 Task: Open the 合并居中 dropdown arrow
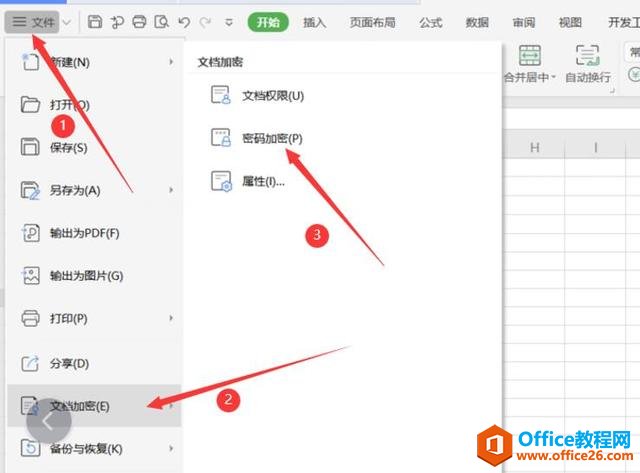[553, 77]
